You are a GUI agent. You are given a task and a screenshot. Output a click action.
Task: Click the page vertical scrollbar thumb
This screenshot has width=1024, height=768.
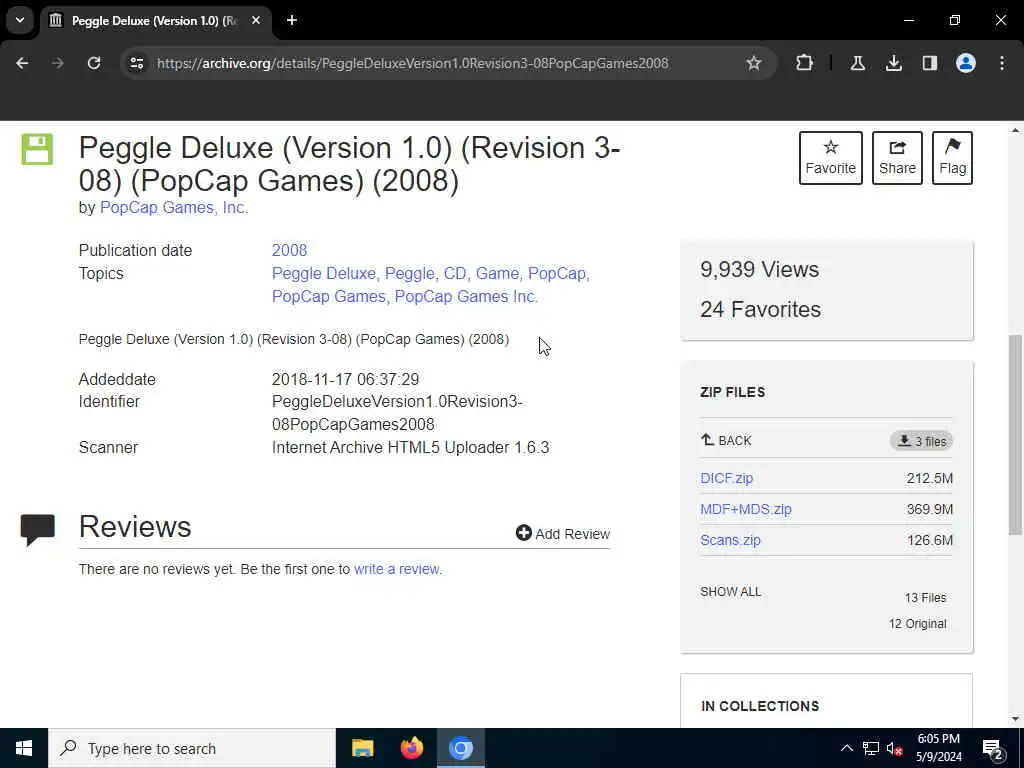point(1015,434)
